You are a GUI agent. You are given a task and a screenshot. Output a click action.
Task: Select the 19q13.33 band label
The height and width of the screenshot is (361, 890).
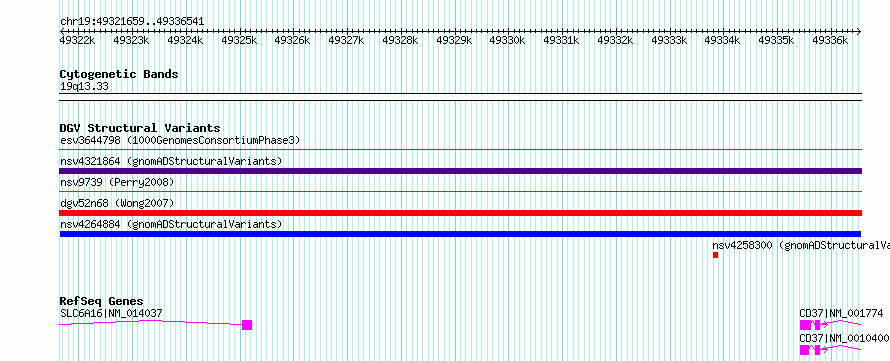click(84, 87)
